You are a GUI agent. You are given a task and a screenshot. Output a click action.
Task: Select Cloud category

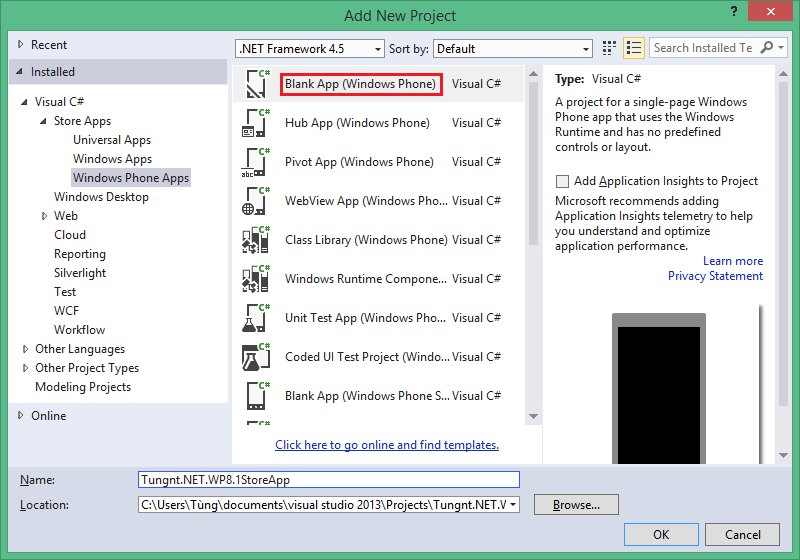click(x=70, y=235)
